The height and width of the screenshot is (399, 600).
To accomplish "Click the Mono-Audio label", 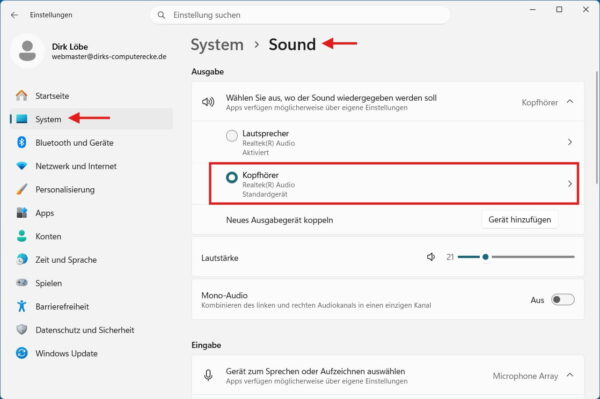I will pos(224,295).
